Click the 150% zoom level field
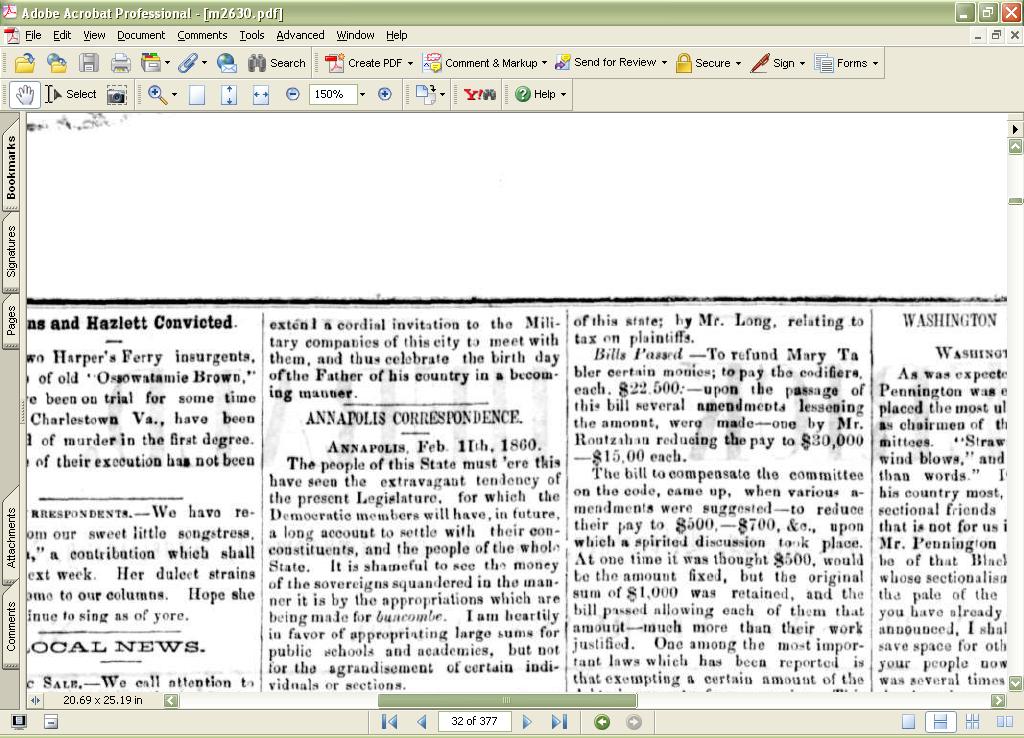The height and width of the screenshot is (738, 1024). [x=333, y=95]
